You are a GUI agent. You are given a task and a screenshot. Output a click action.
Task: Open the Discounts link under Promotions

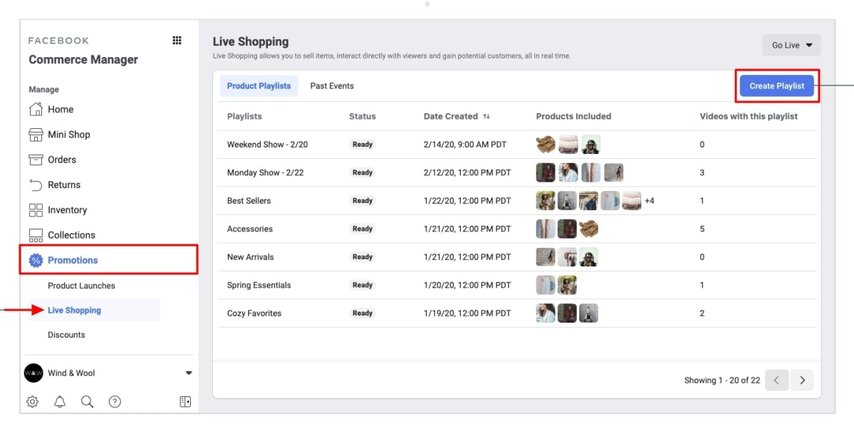[67, 335]
